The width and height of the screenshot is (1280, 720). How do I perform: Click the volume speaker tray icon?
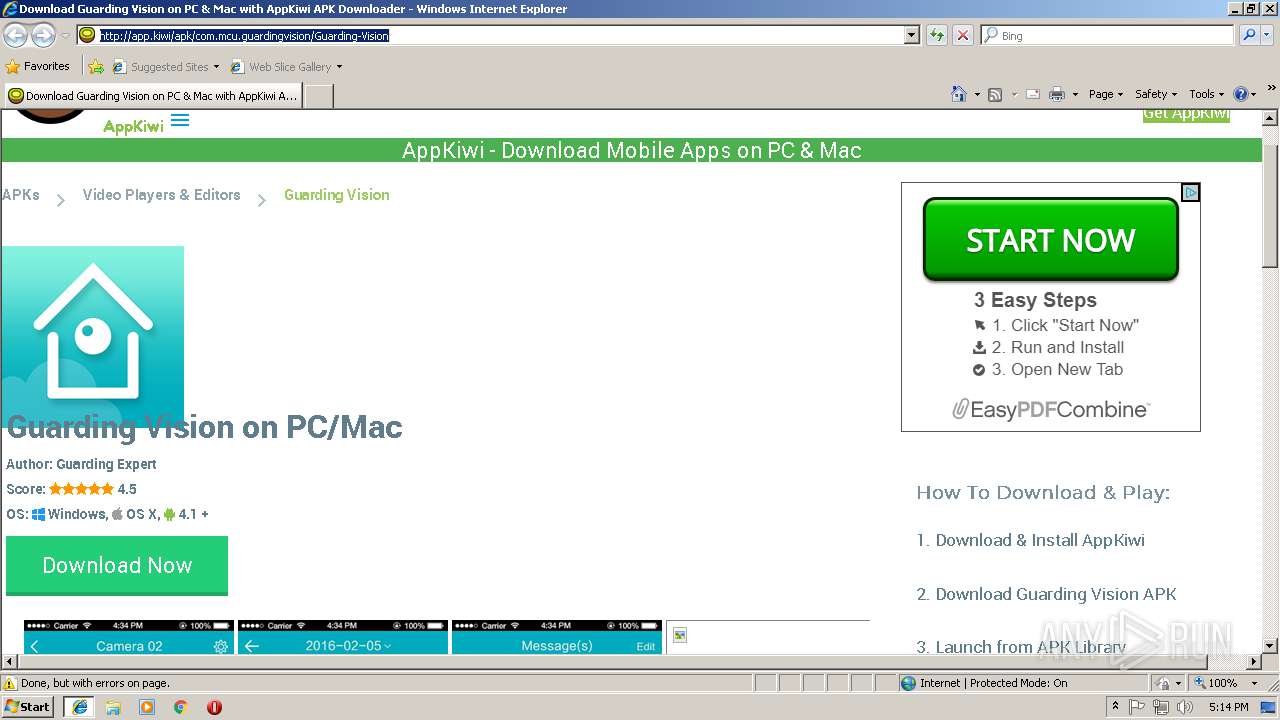pyautogui.click(x=1185, y=707)
